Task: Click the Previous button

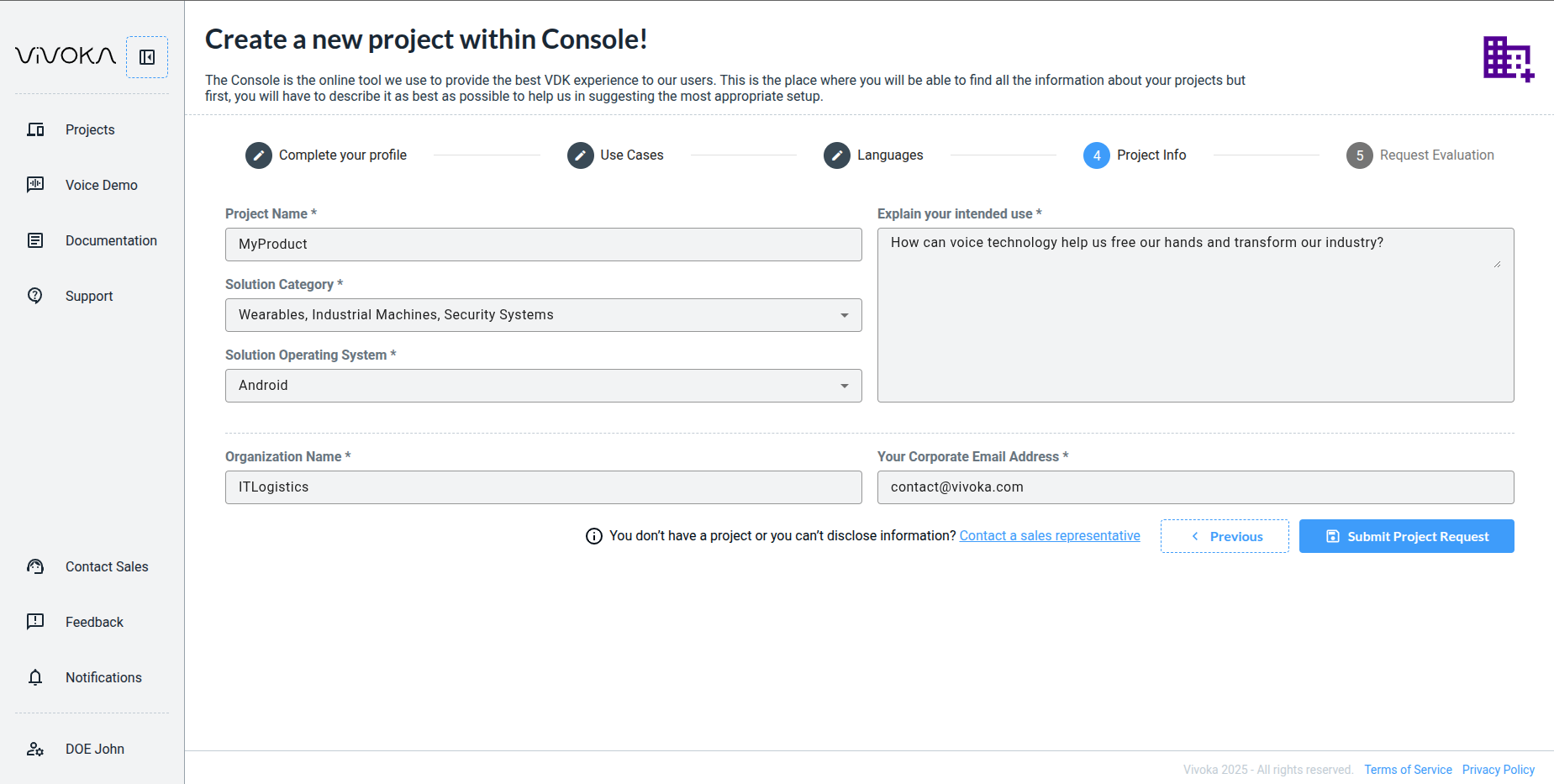Action: tap(1225, 536)
